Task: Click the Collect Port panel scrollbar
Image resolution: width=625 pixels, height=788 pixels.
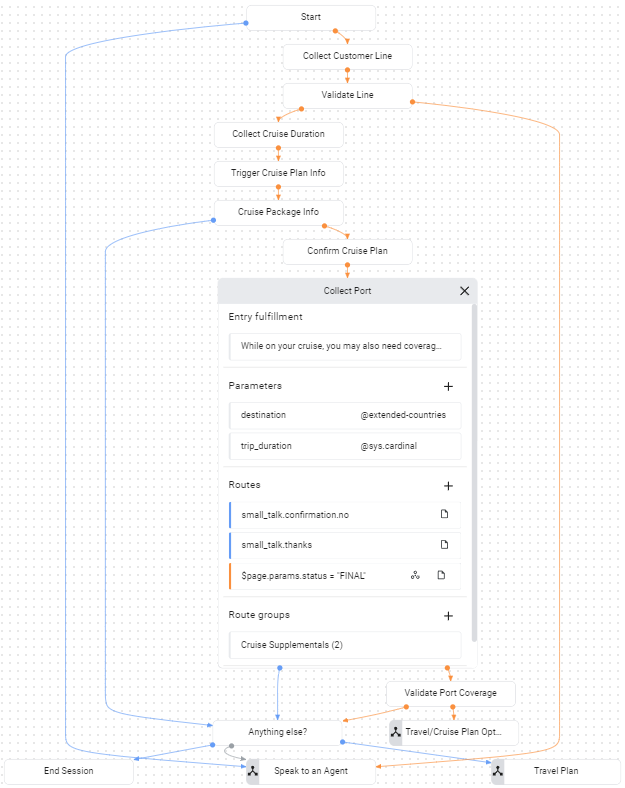Action: (474, 470)
